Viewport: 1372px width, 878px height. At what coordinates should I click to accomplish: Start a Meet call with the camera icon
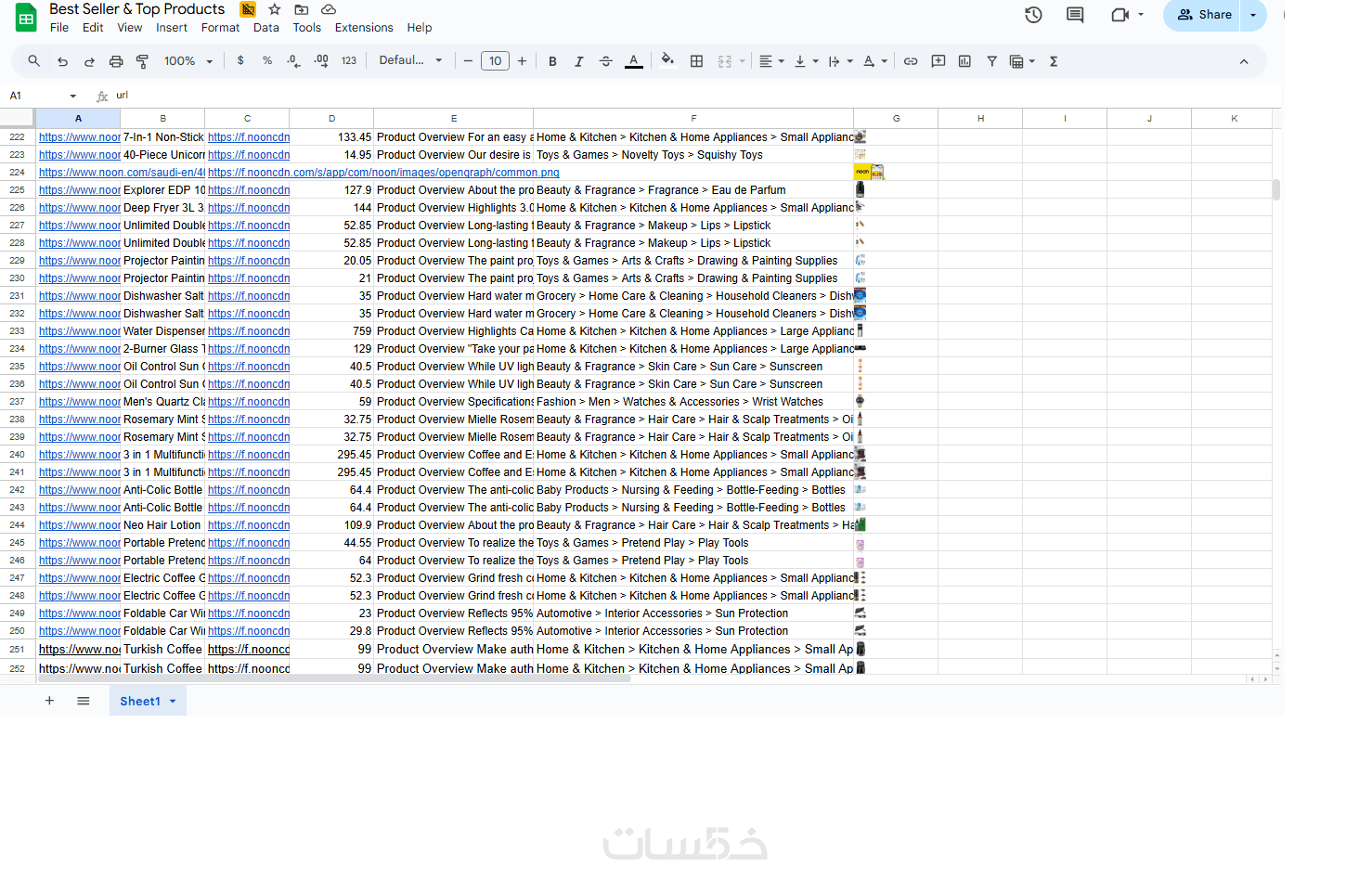point(1120,15)
